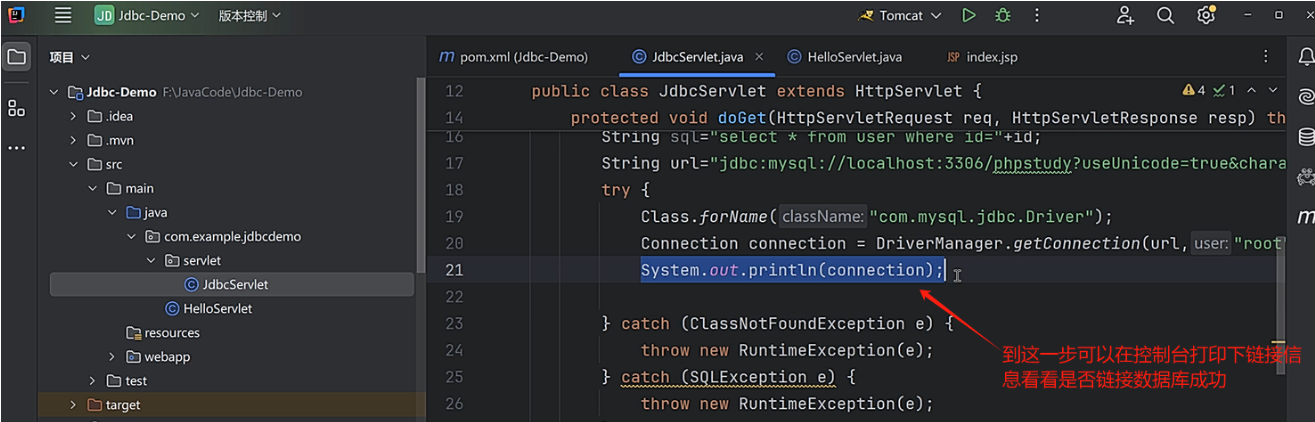
Task: Open the sidebar tool icon below Database
Action: point(1306,178)
